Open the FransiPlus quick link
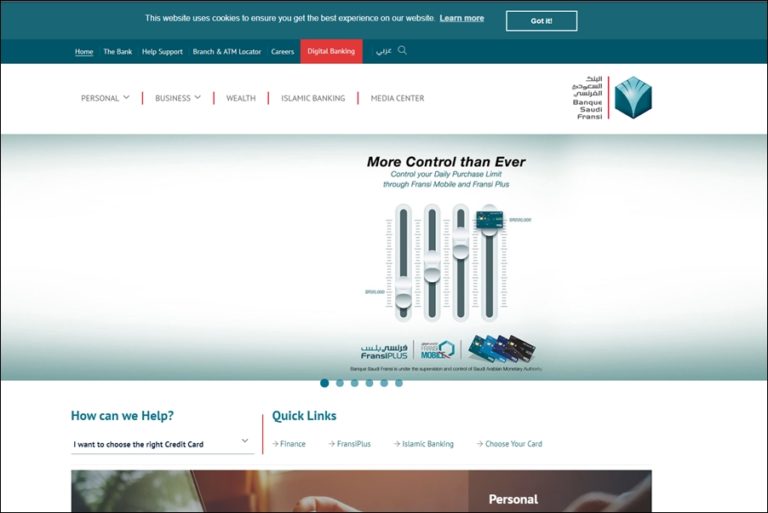The width and height of the screenshot is (768, 513). point(350,444)
